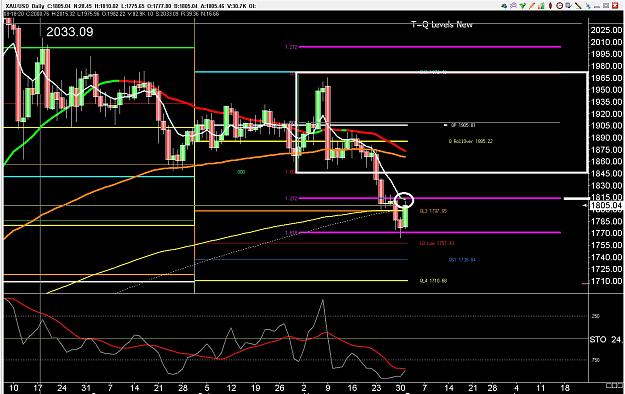
Task: Click the circled minus zoom-out icon
Action: click(560, 6)
